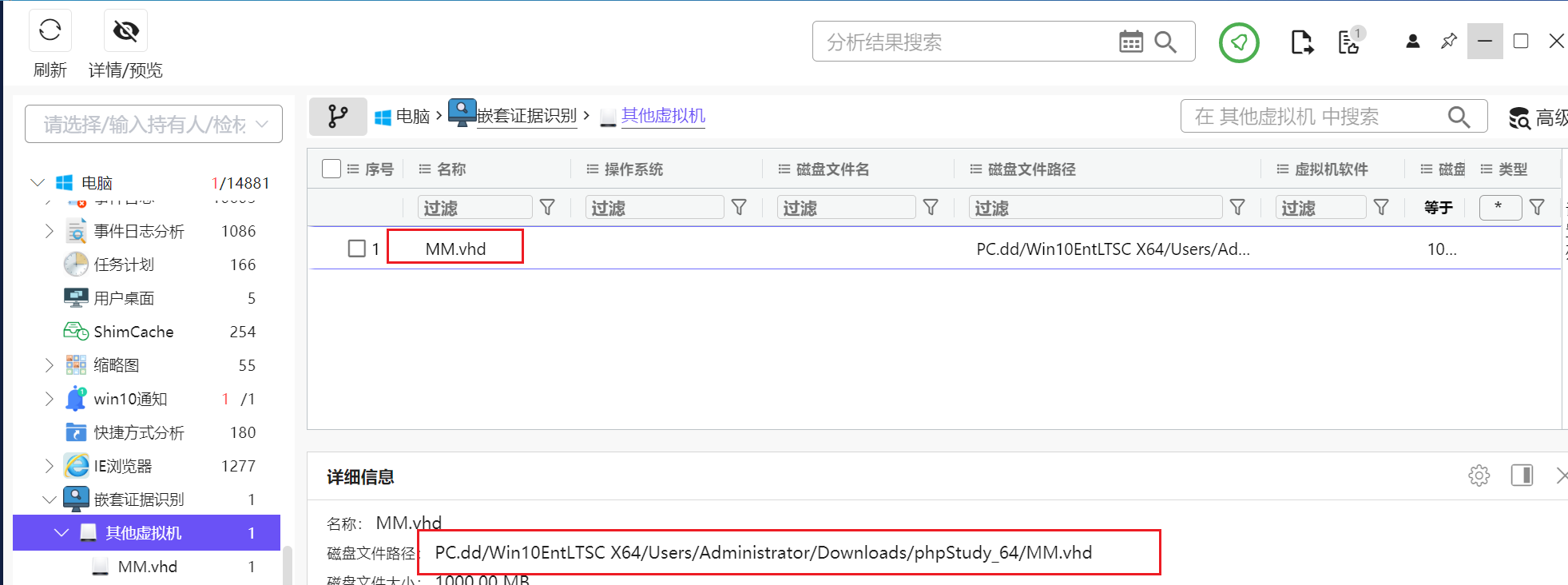Click the branch tree view icon
The width and height of the screenshot is (1568, 585).
pyautogui.click(x=338, y=117)
